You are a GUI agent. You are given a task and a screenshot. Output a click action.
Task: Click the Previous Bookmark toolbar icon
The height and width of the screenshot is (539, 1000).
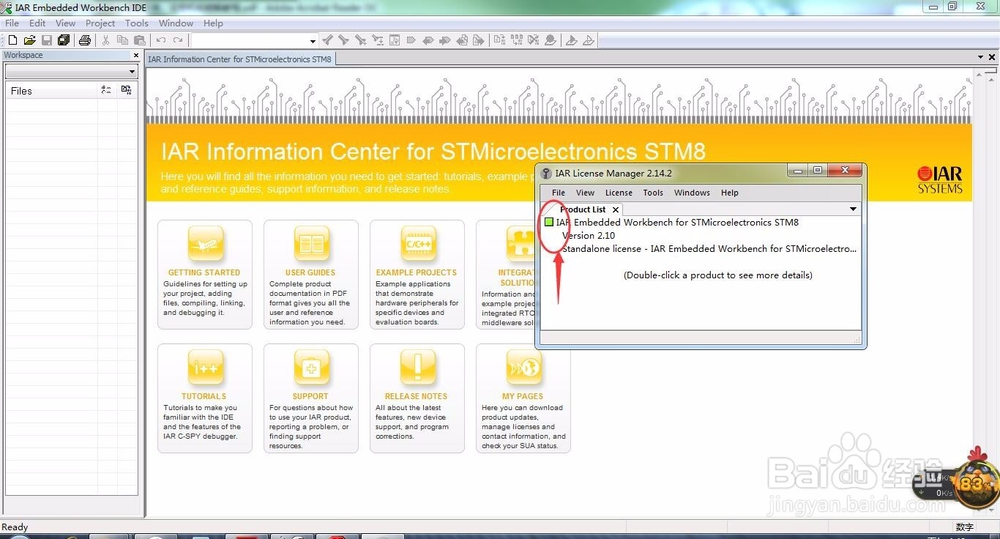[x=428, y=40]
